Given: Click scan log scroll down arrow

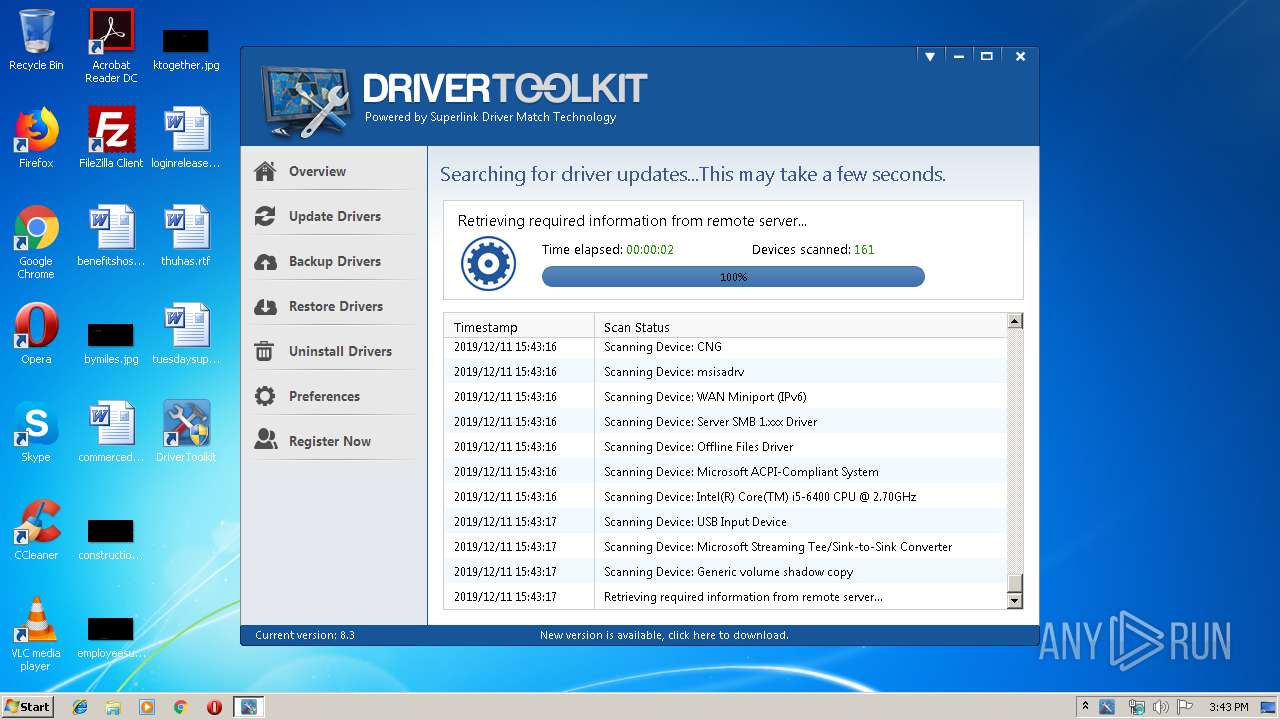Looking at the screenshot, I should tap(1015, 600).
